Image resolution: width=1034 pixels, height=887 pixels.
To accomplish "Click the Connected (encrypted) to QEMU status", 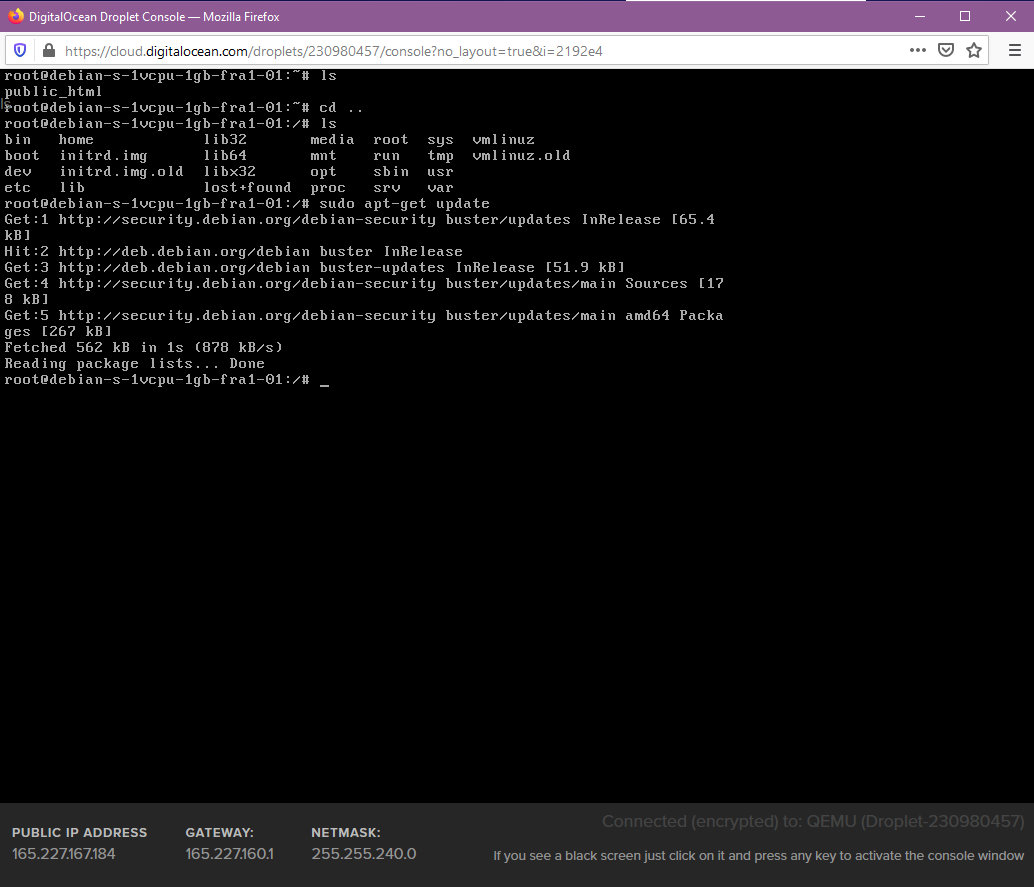I will [x=812, y=822].
